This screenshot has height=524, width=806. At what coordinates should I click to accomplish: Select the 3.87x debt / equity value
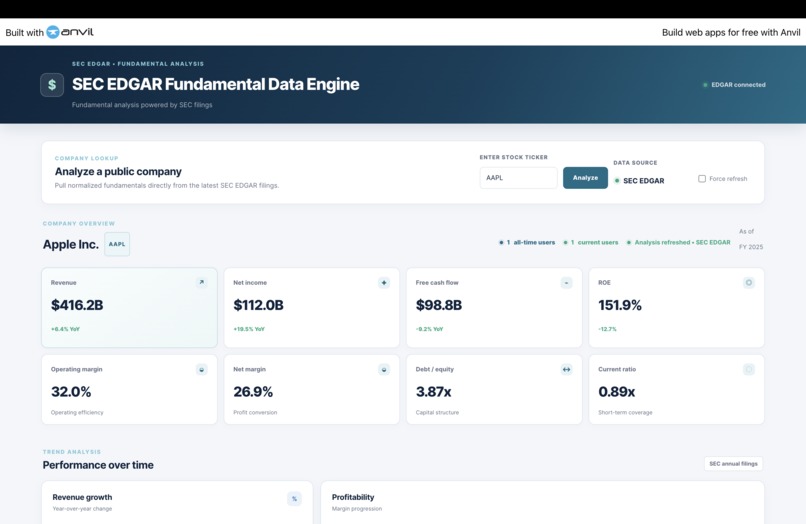click(433, 392)
